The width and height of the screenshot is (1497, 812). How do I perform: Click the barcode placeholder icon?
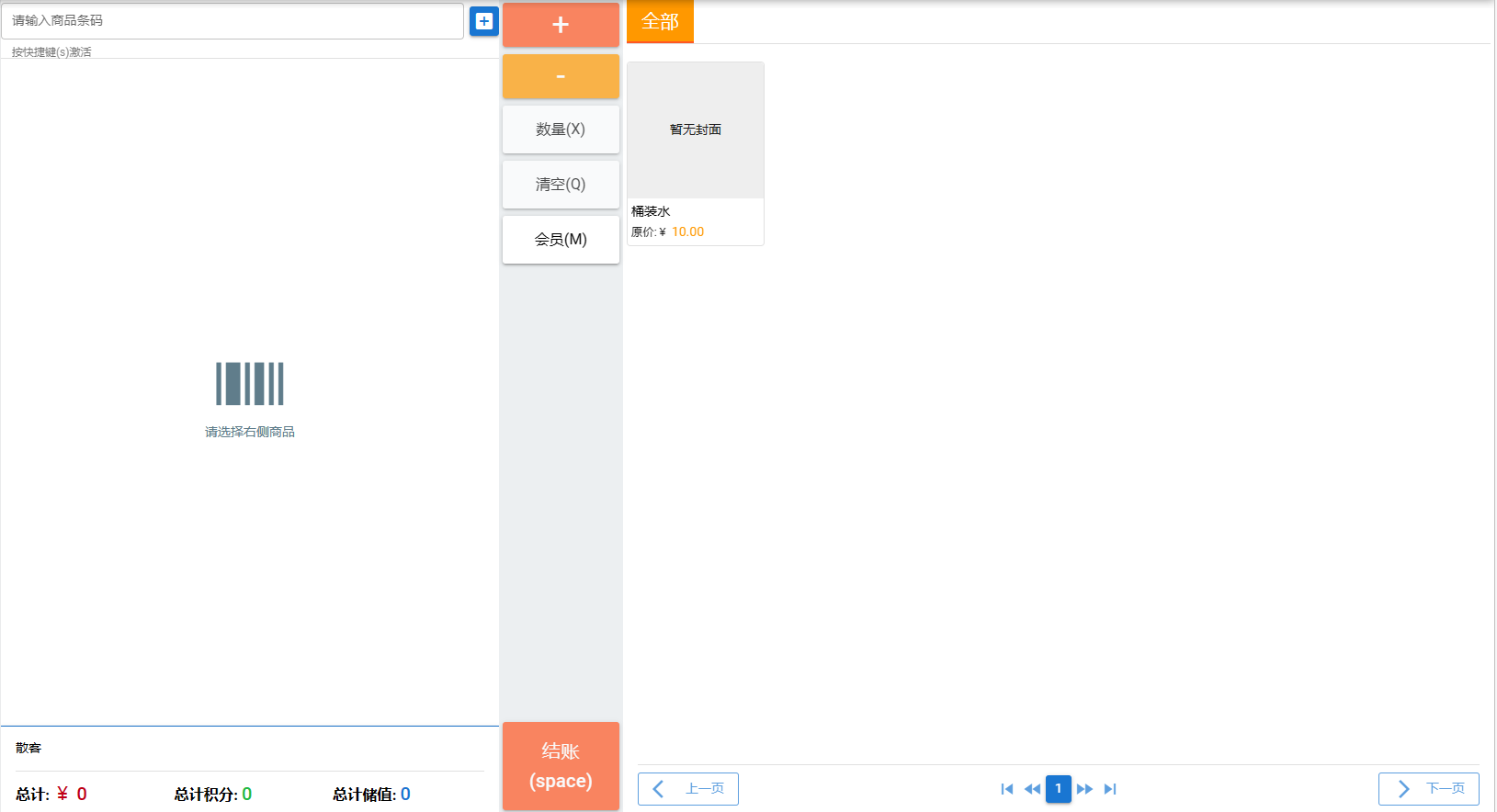point(250,384)
